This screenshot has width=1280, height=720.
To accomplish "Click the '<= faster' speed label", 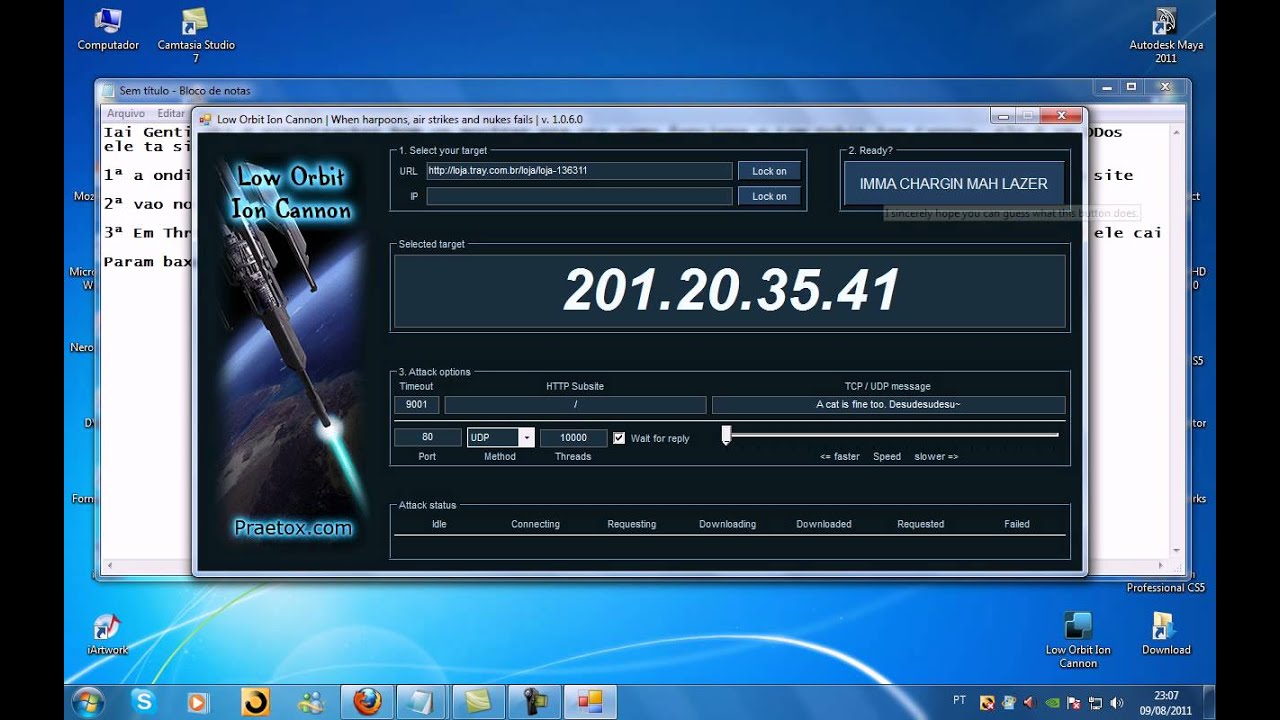I will [840, 456].
